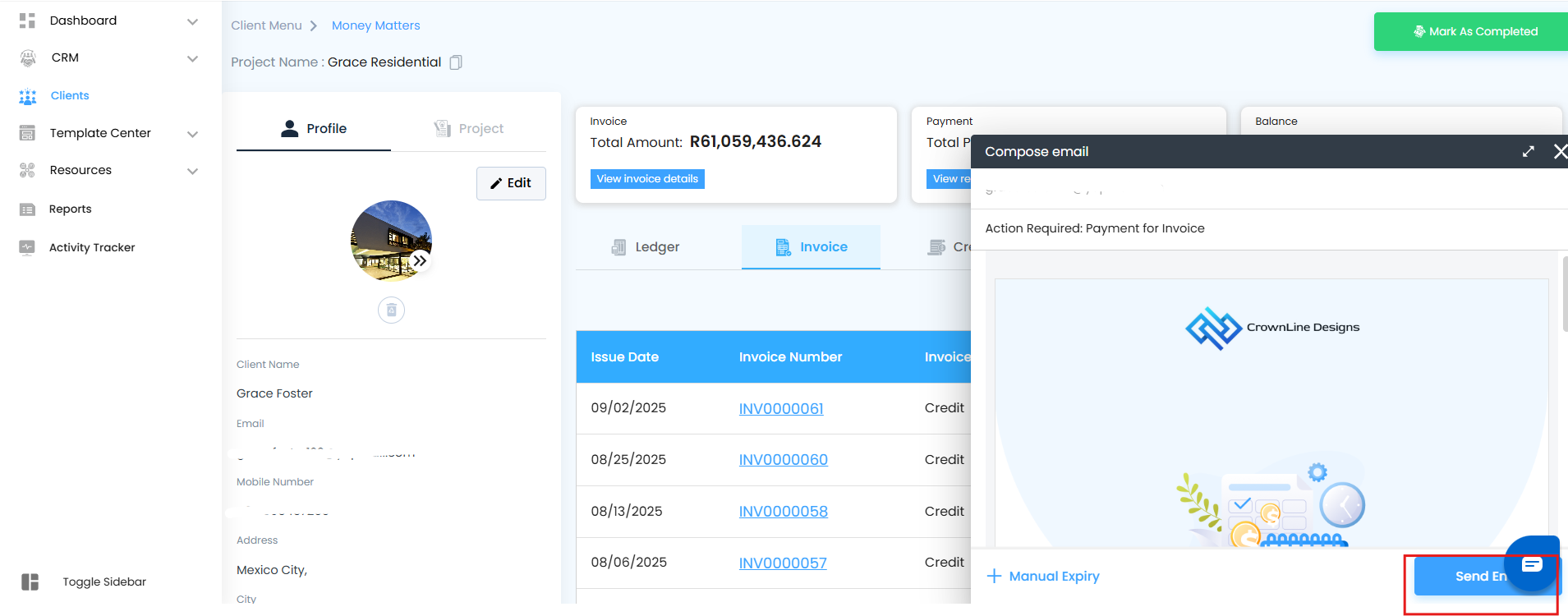
Task: Click the Resources sidebar icon
Action: (x=27, y=170)
